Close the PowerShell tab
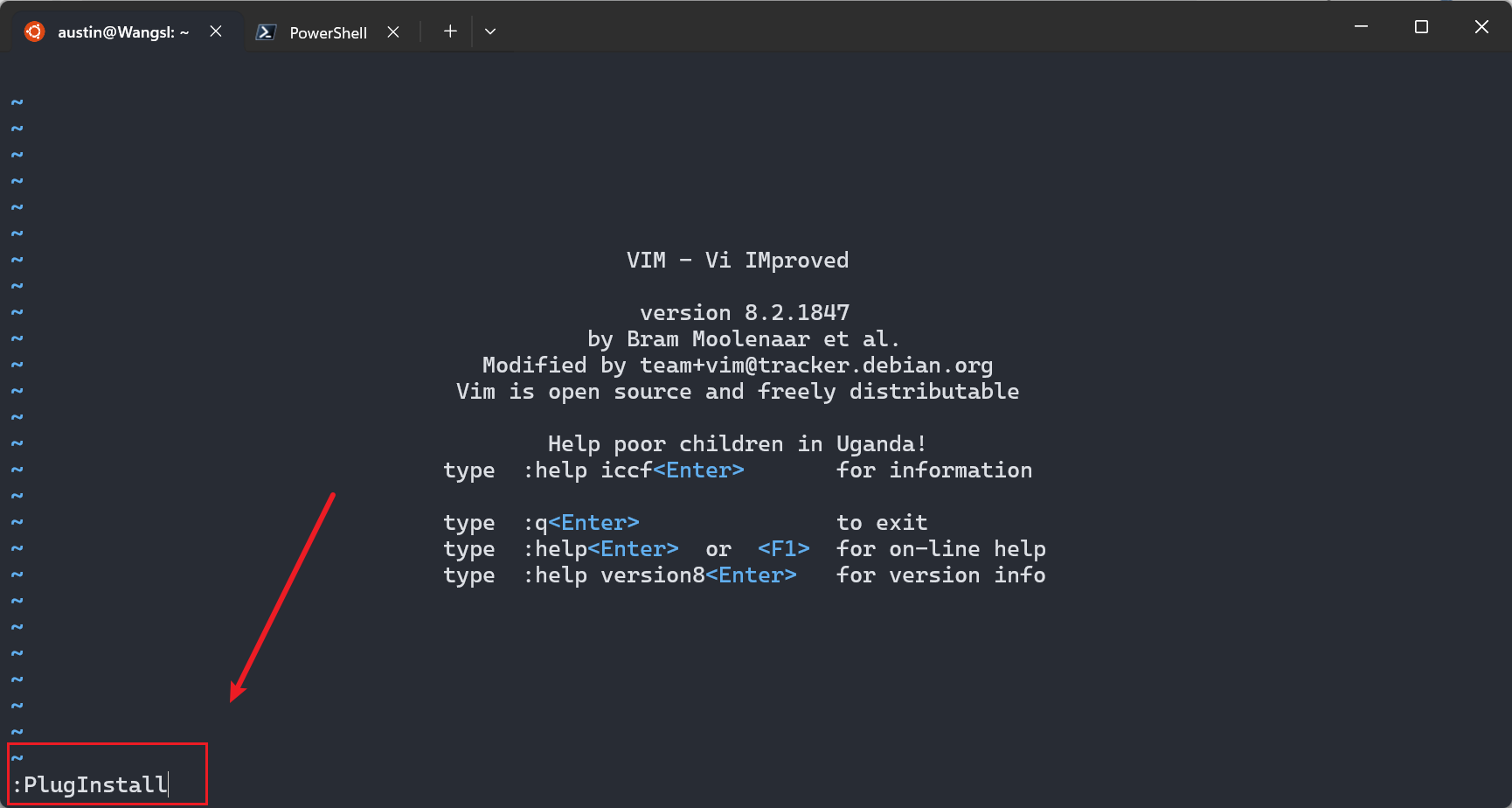This screenshot has height=808, width=1512. click(x=393, y=32)
